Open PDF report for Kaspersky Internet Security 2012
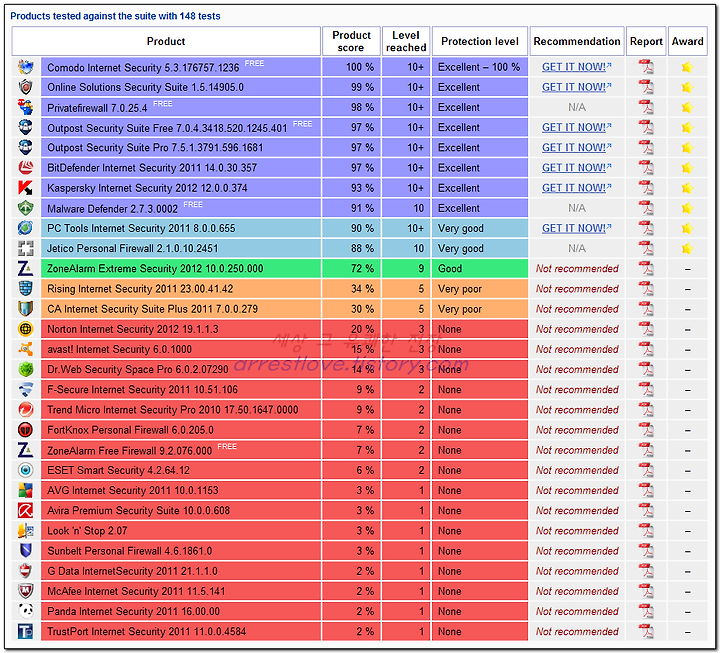This screenshot has height=653, width=720. (x=646, y=188)
